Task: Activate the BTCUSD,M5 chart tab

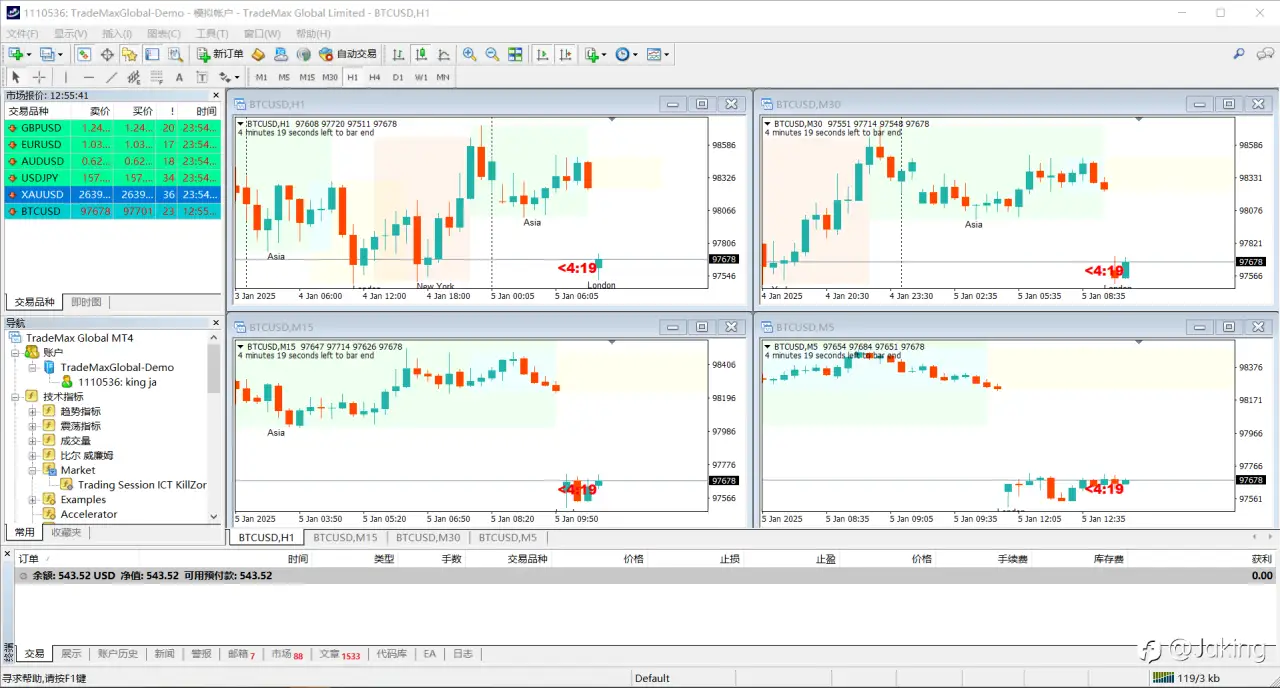Action: click(x=507, y=537)
